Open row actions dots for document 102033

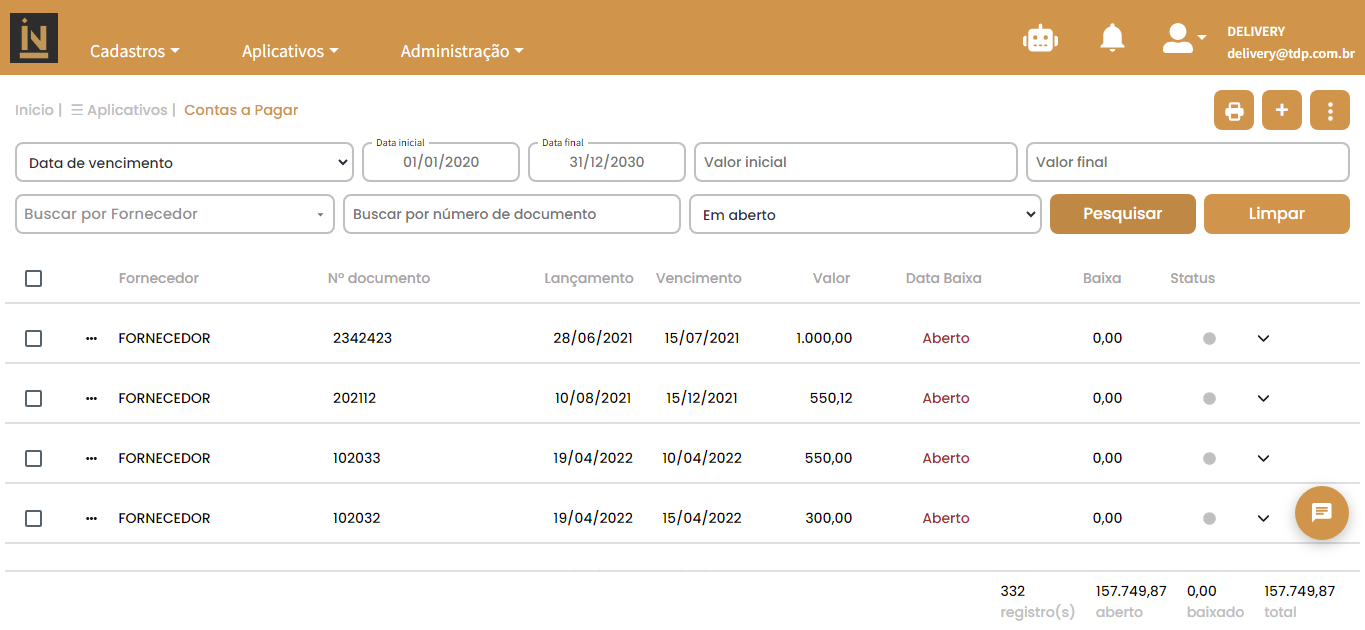coord(92,459)
